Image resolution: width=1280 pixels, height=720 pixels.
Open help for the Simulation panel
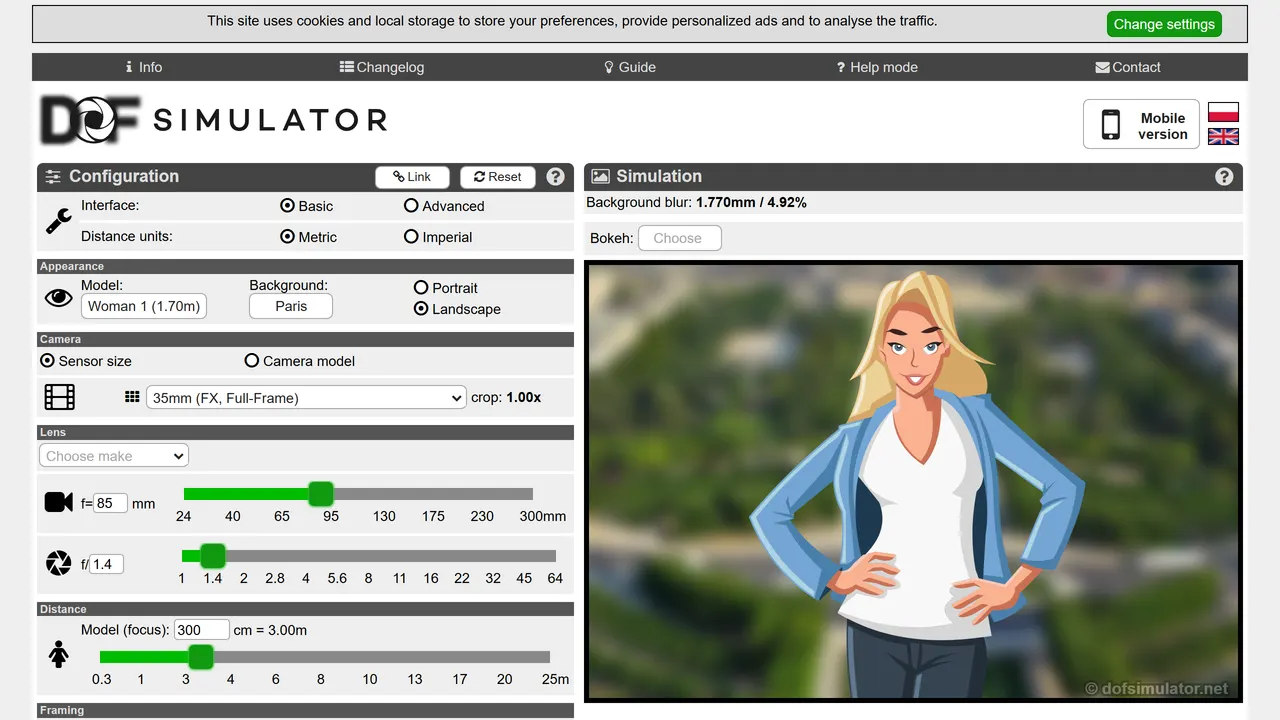click(1224, 177)
